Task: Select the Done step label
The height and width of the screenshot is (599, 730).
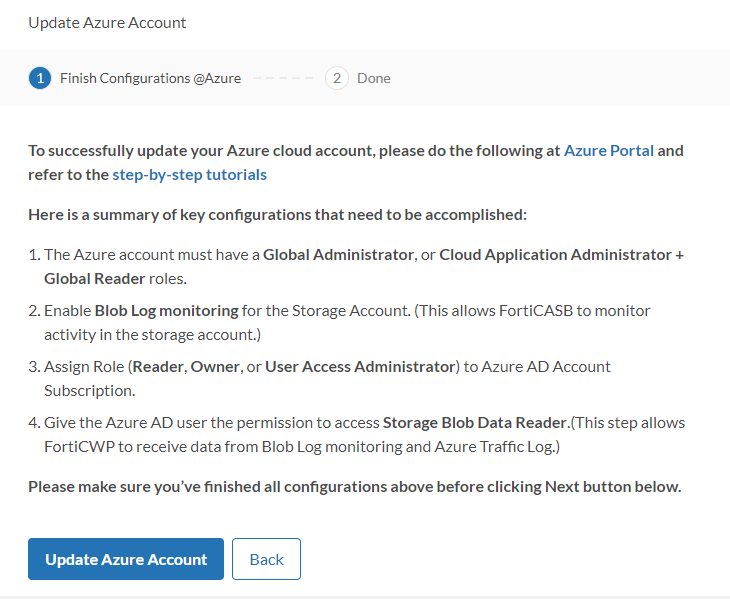Action: pos(373,78)
